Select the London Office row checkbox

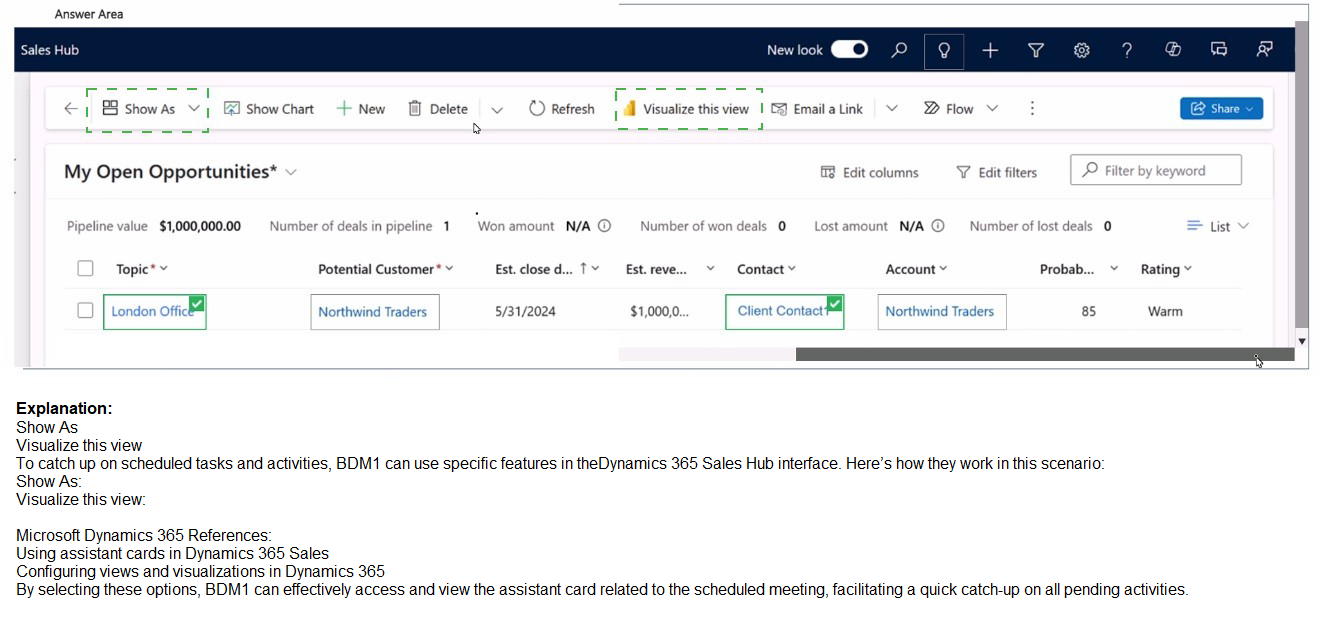tap(85, 311)
